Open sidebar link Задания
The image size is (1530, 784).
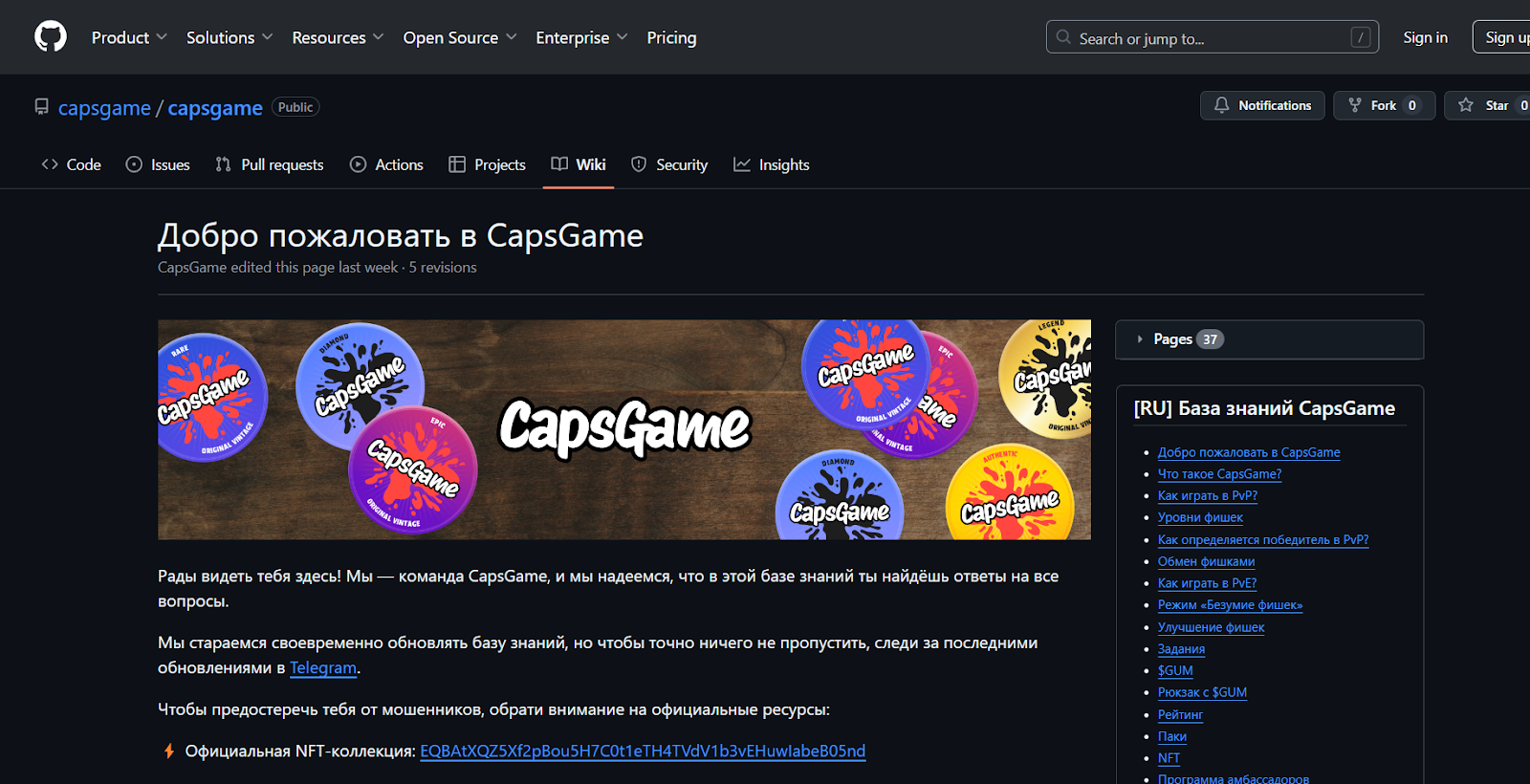tap(1181, 649)
